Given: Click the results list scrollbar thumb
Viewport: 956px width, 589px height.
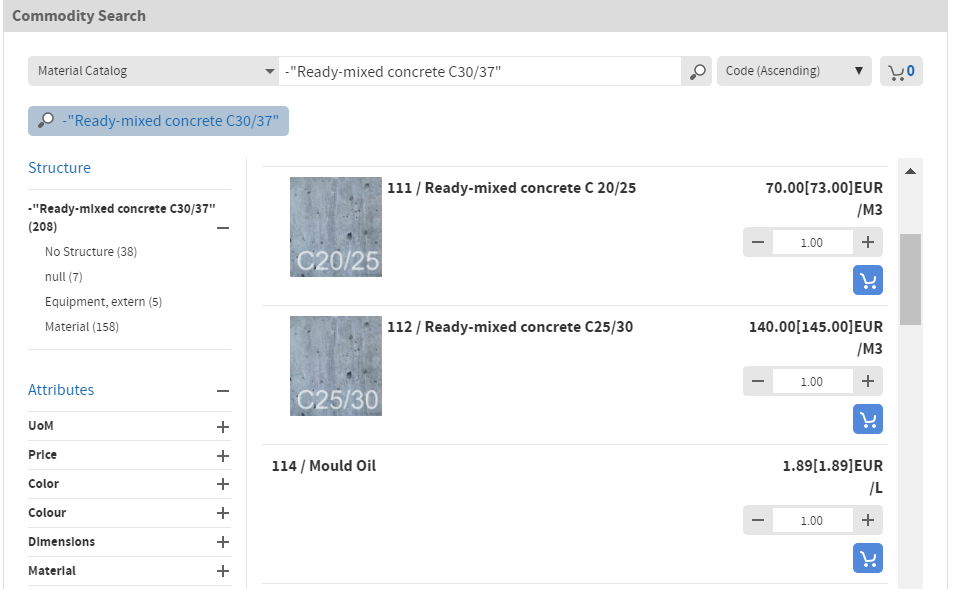Looking at the screenshot, I should [x=910, y=279].
